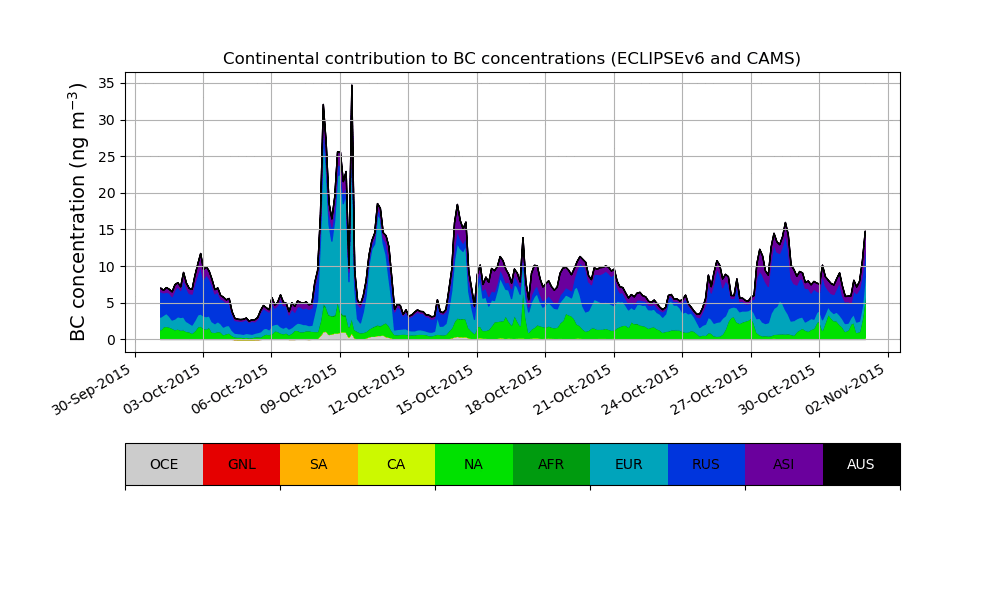The image size is (1000, 600).
Task: Click the ASI purple legend swatch
Action: 784,464
